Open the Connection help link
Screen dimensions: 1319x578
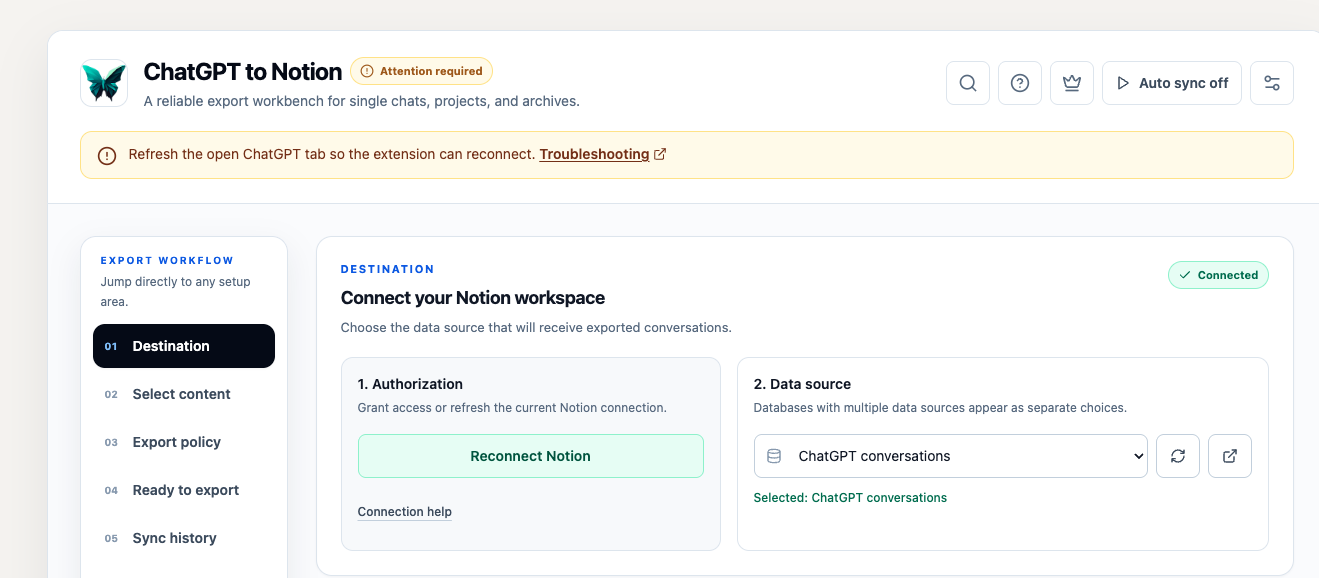pos(405,512)
